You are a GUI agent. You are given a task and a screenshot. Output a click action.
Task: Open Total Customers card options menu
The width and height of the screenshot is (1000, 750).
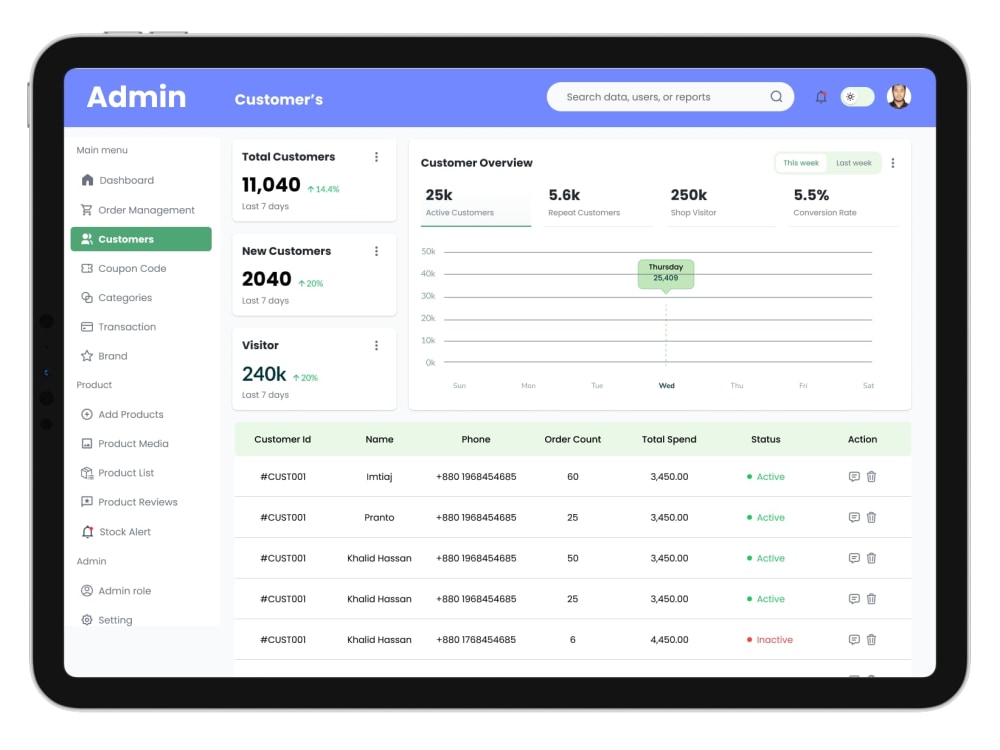tap(376, 157)
